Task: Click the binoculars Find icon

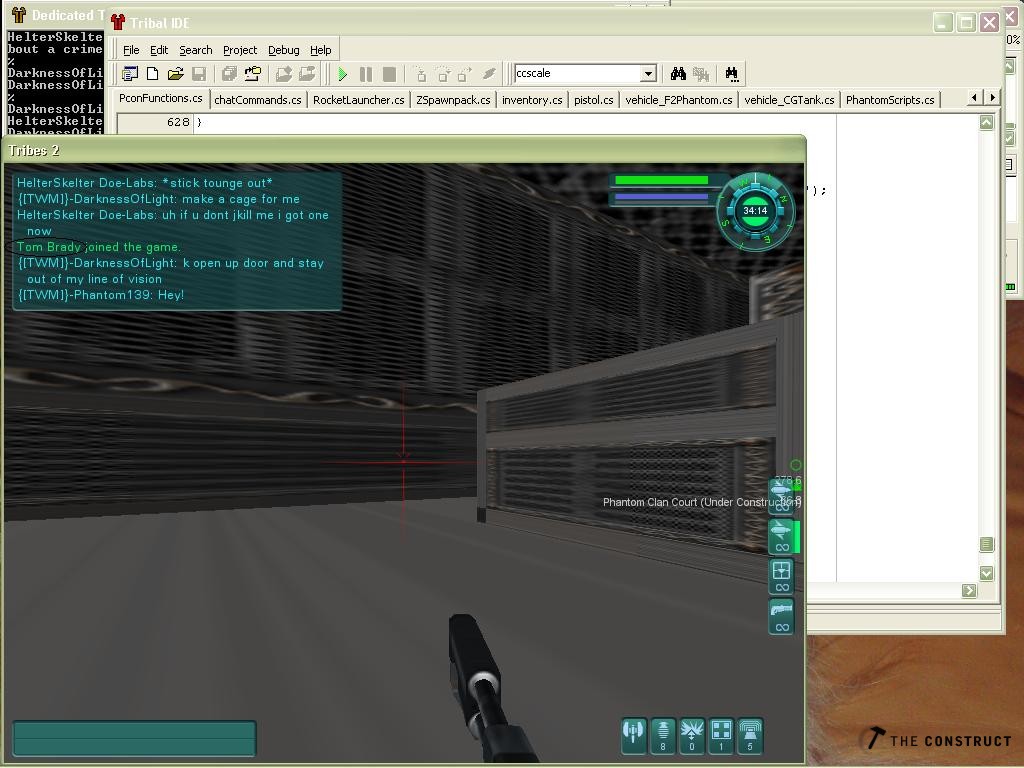Action: pos(678,74)
